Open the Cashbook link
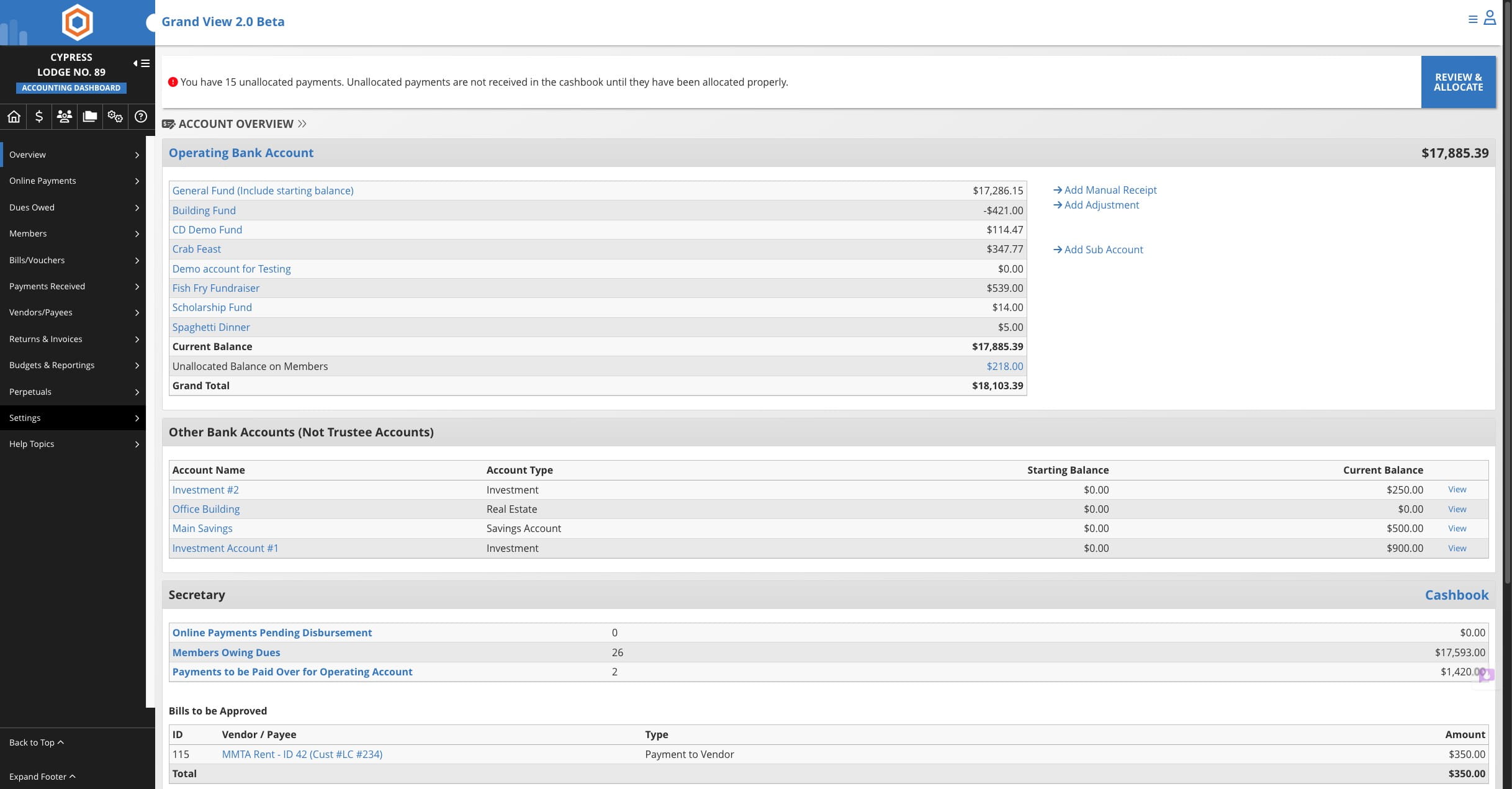 [x=1456, y=595]
